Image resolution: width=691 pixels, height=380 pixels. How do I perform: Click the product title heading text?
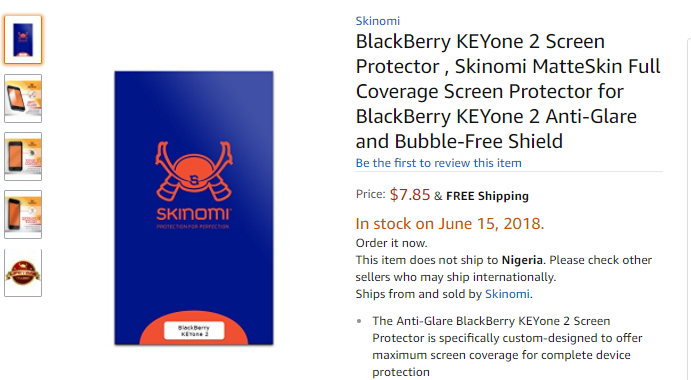(x=508, y=91)
